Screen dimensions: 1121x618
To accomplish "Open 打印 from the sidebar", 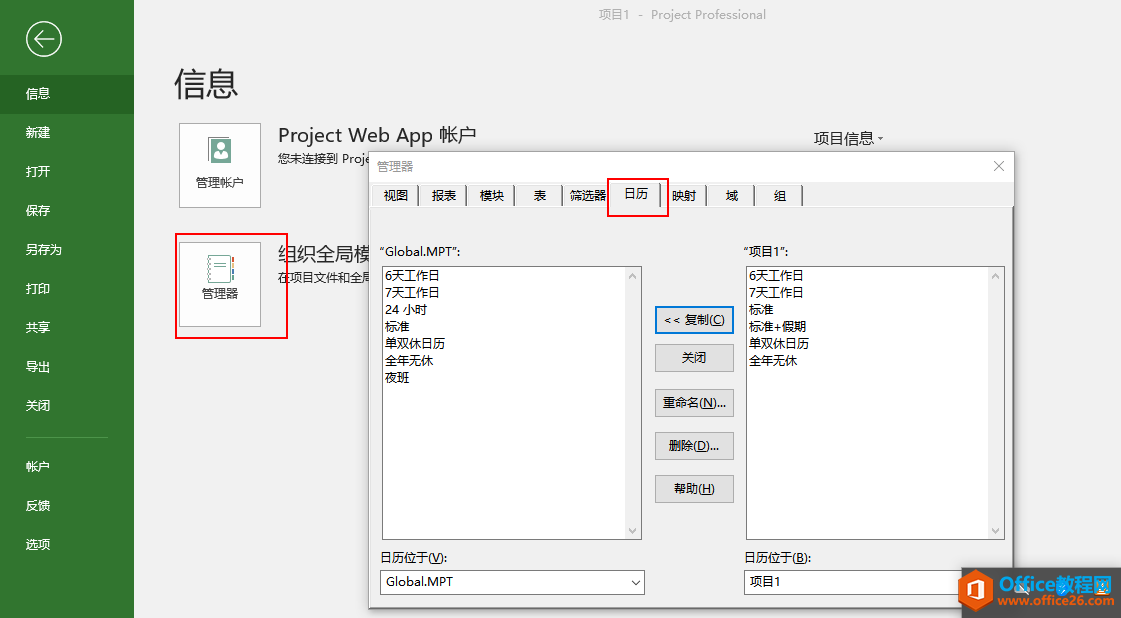I will (x=42, y=288).
